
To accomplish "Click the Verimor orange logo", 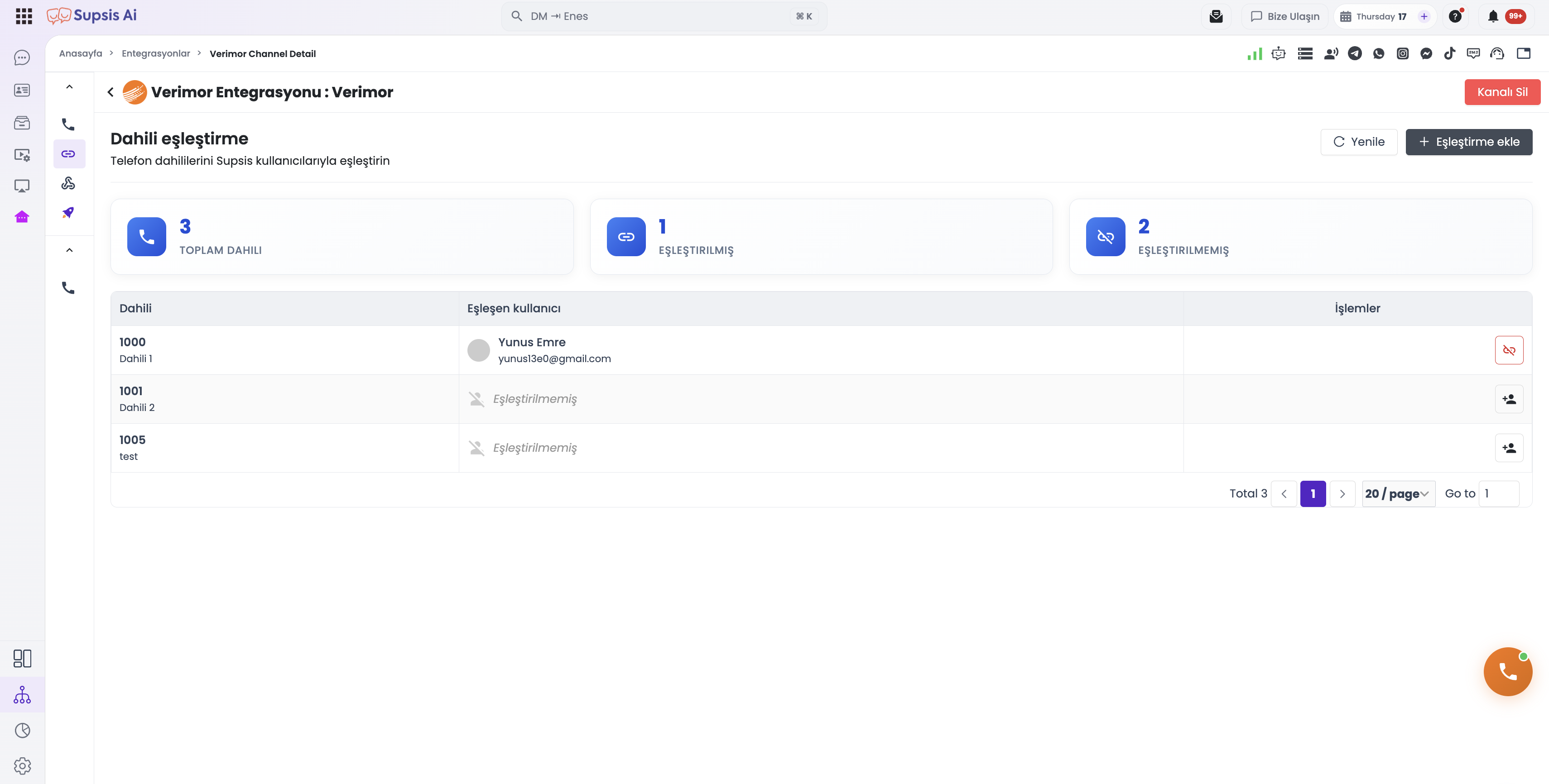I will tap(135, 92).
